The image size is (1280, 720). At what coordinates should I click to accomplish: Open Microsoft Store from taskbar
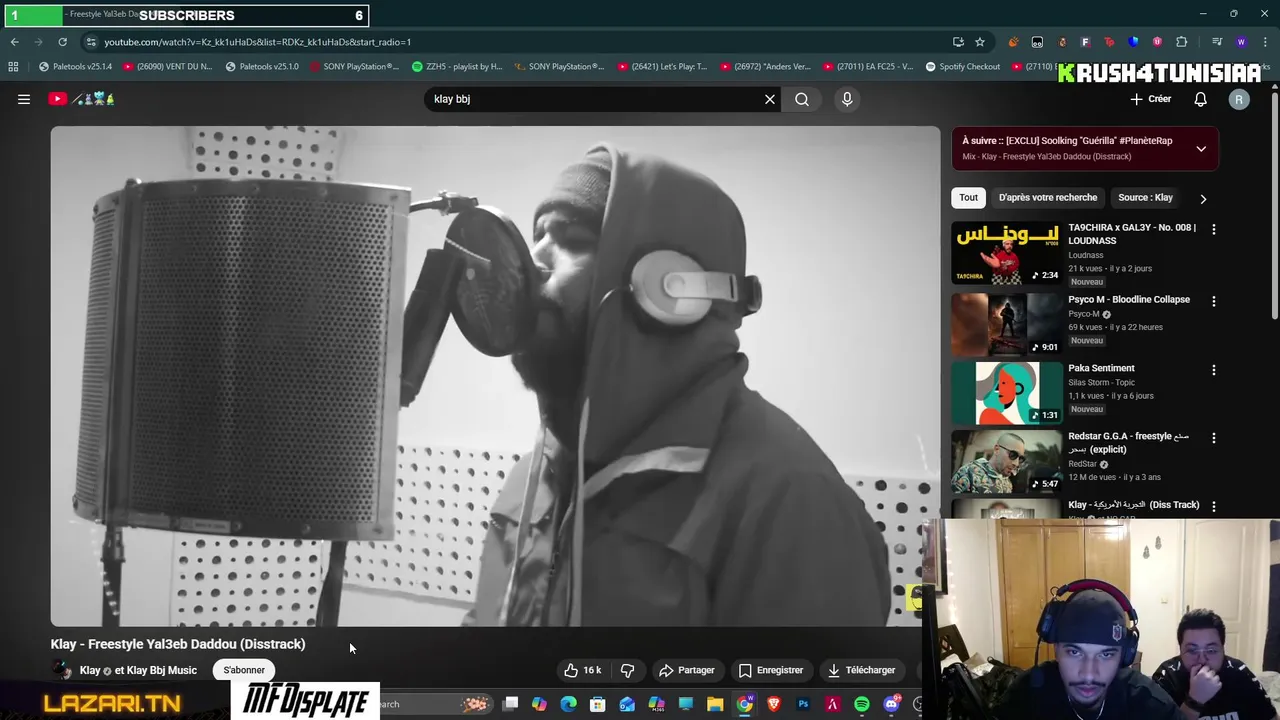pos(597,704)
